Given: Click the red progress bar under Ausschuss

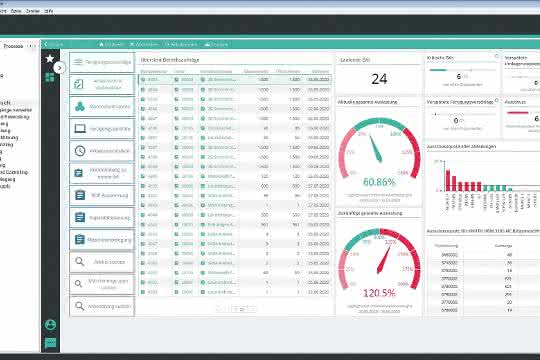Looking at the screenshot, I should 518,113.
